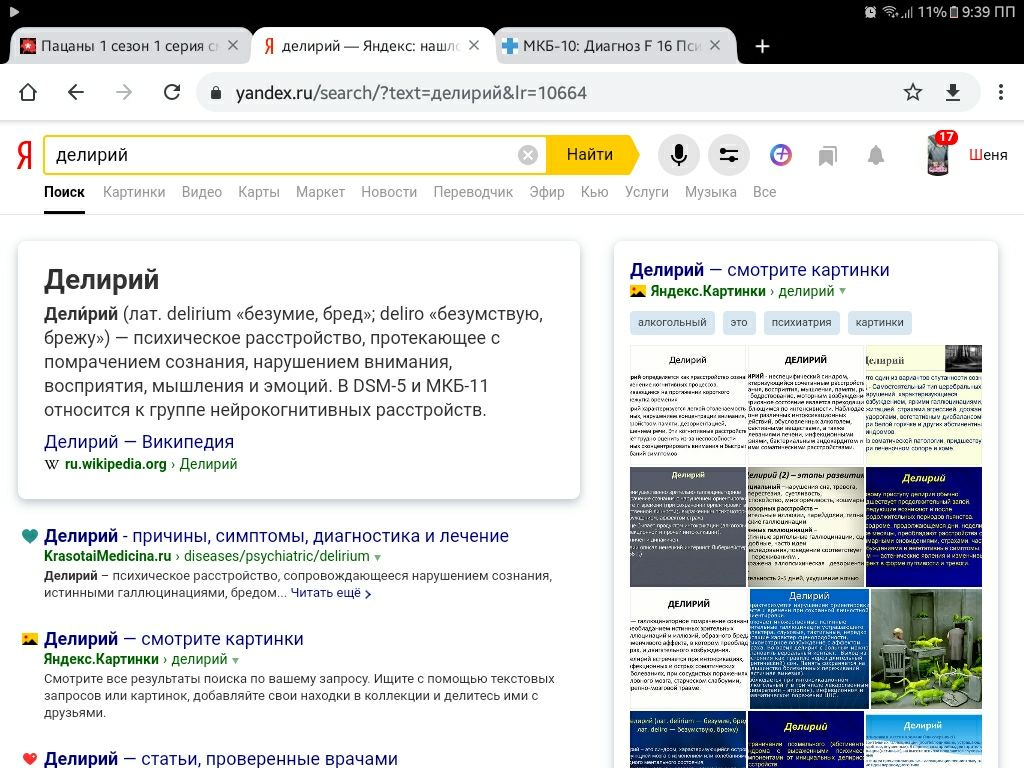Image resolution: width=1024 pixels, height=768 pixels.
Task: Click the red heart icon by статьи result
Action: [x=29, y=759]
